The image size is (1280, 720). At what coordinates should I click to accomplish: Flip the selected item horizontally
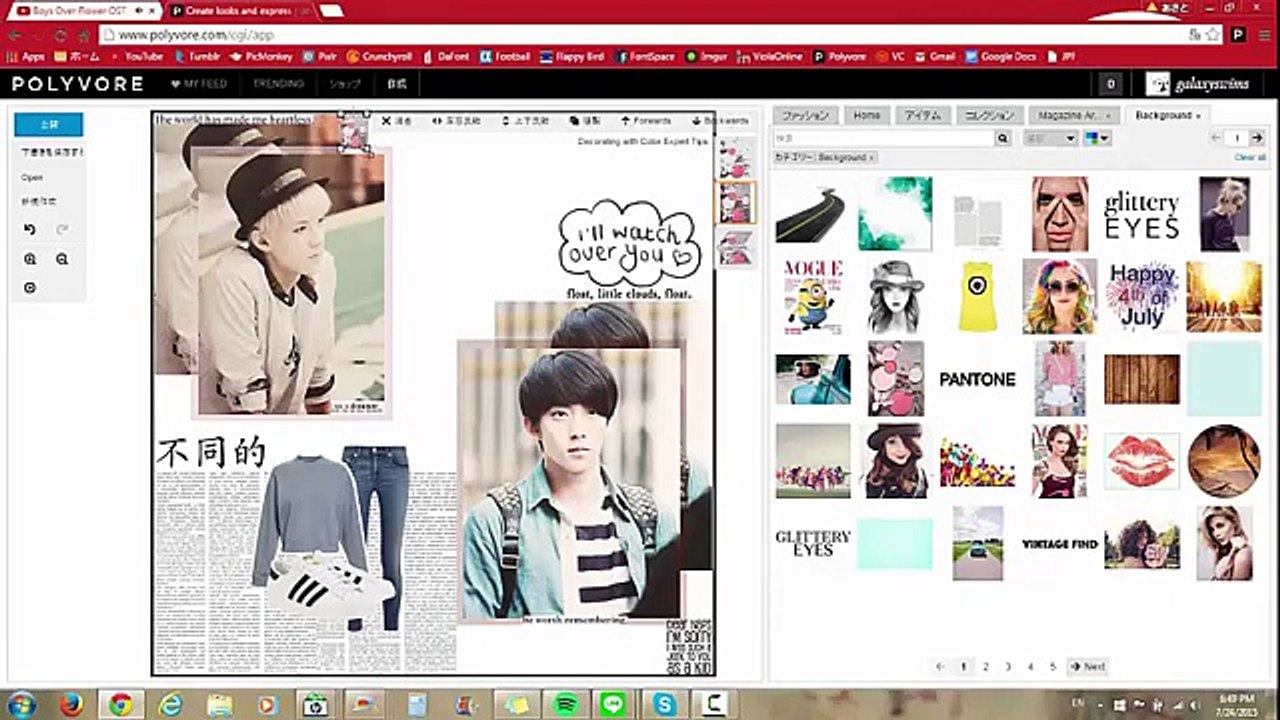[456, 121]
